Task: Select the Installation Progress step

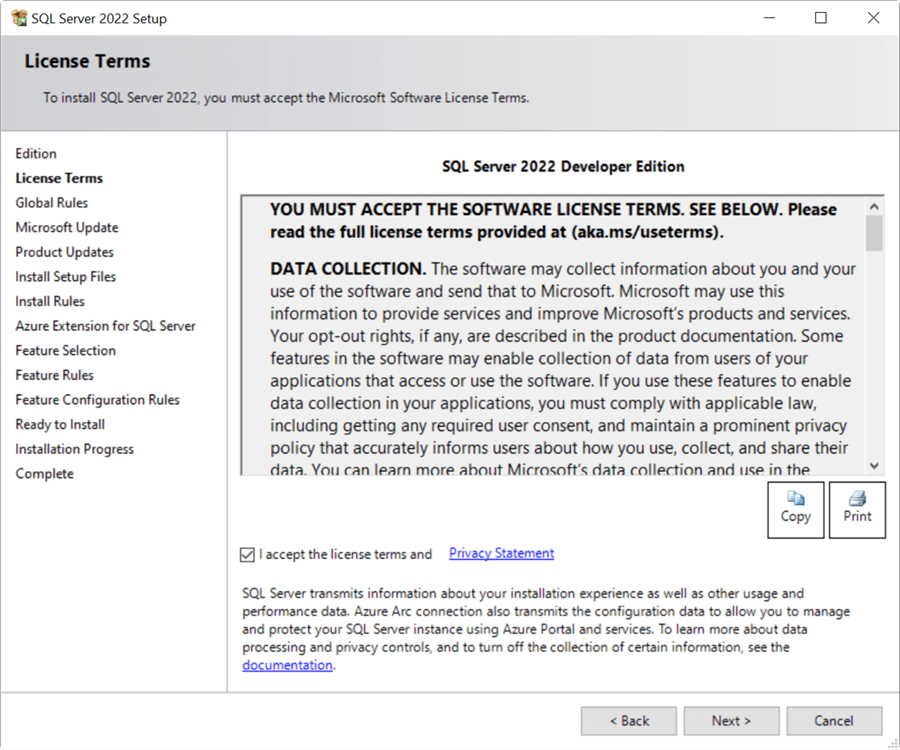Action: 74,449
